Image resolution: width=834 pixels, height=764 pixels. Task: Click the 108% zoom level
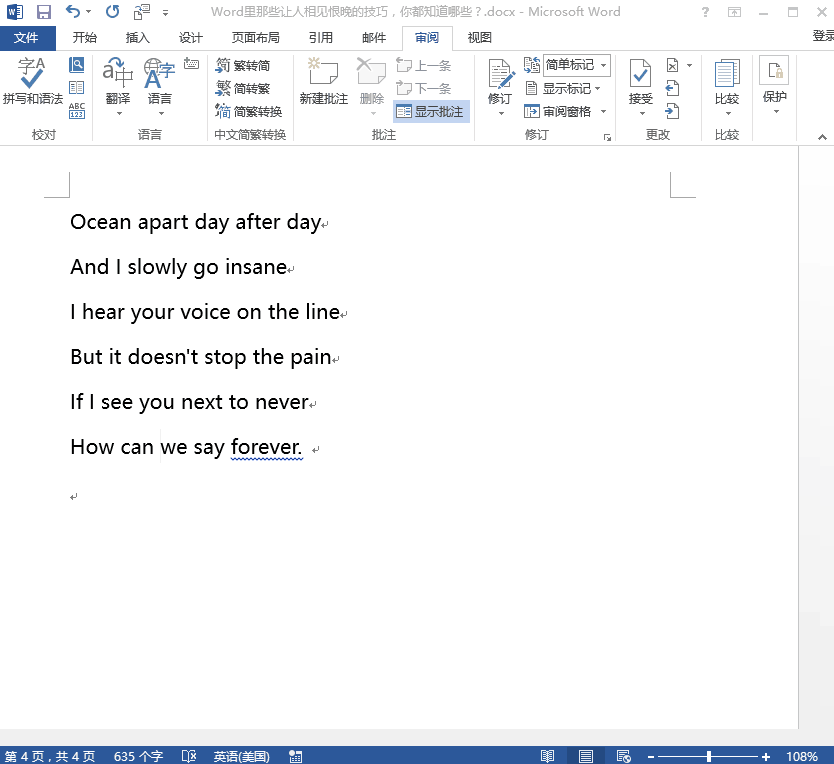pos(802,756)
